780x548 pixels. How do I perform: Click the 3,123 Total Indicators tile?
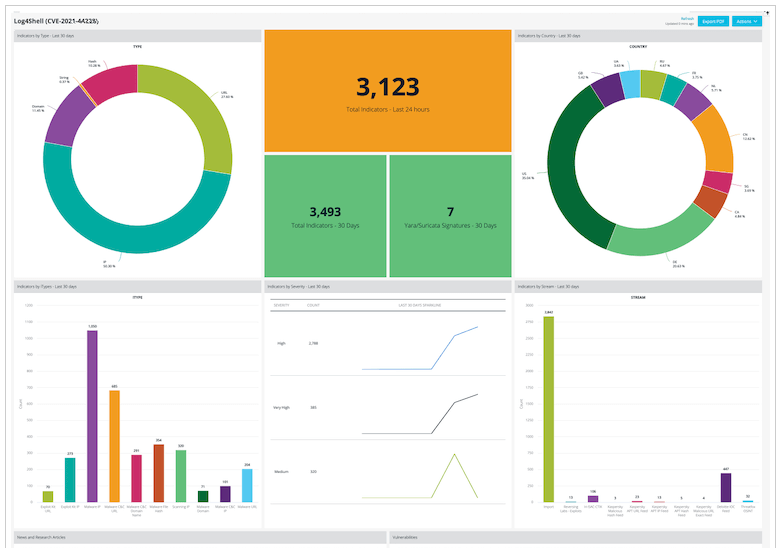click(x=388, y=91)
